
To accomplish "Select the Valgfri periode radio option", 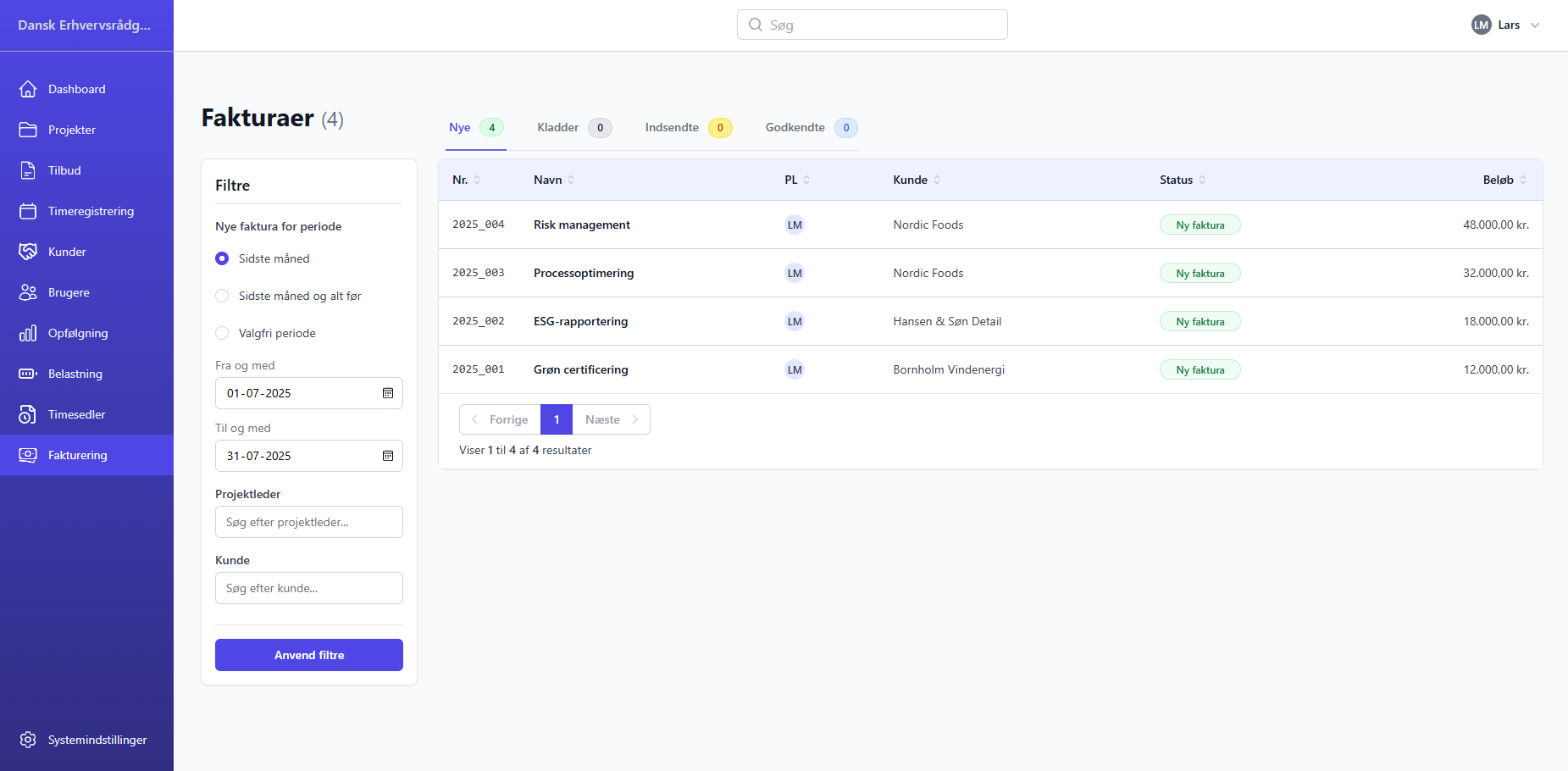I will pos(222,333).
